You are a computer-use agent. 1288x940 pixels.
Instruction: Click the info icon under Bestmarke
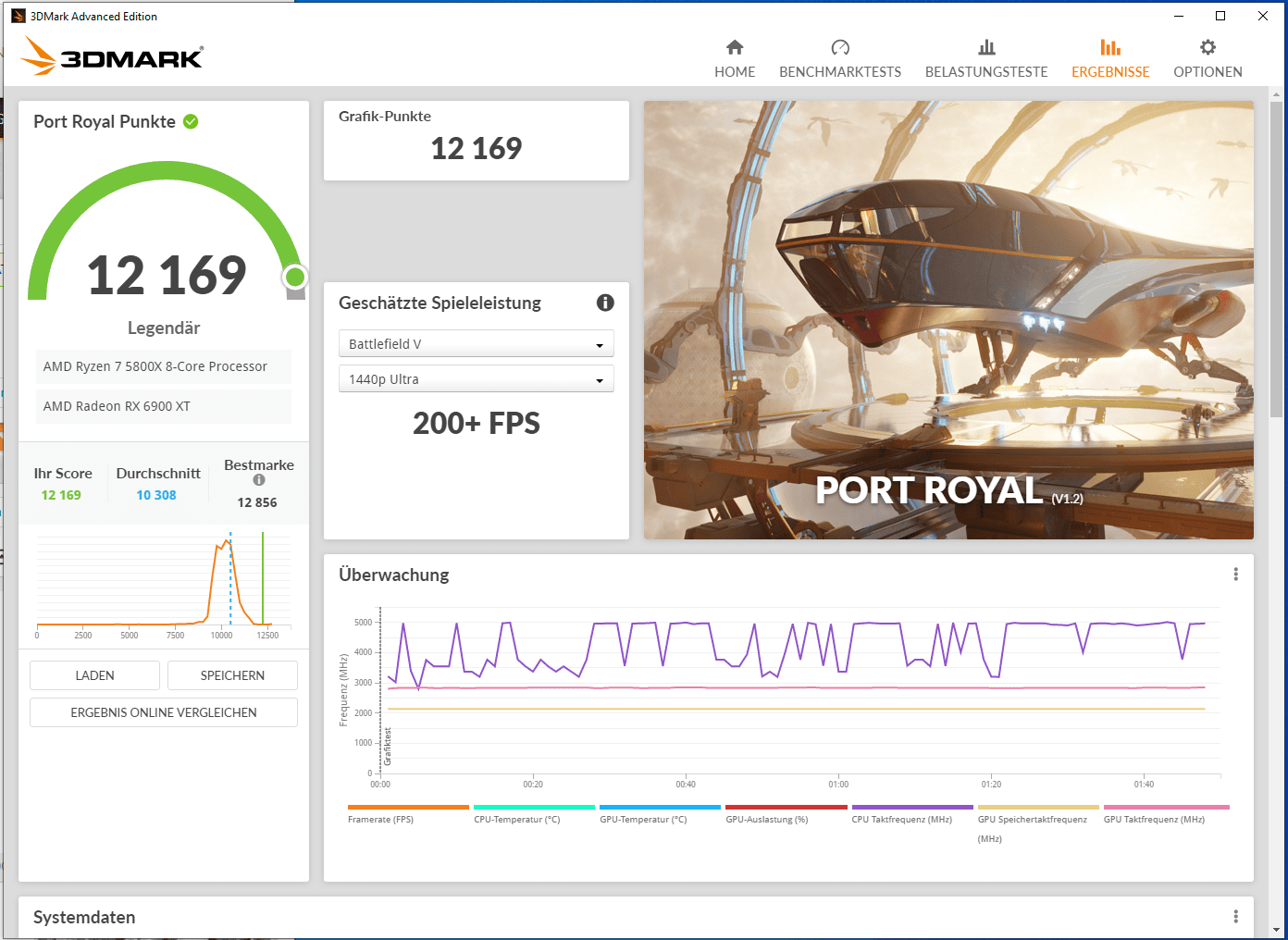point(259,480)
